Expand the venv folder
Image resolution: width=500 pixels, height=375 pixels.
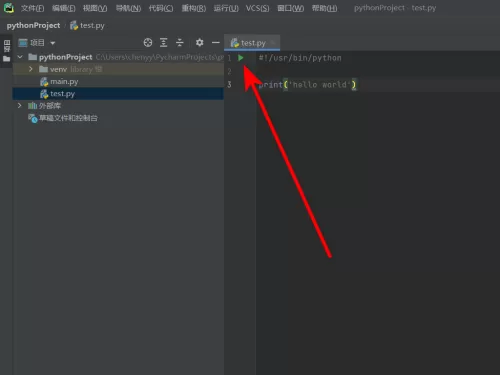pyautogui.click(x=31, y=69)
